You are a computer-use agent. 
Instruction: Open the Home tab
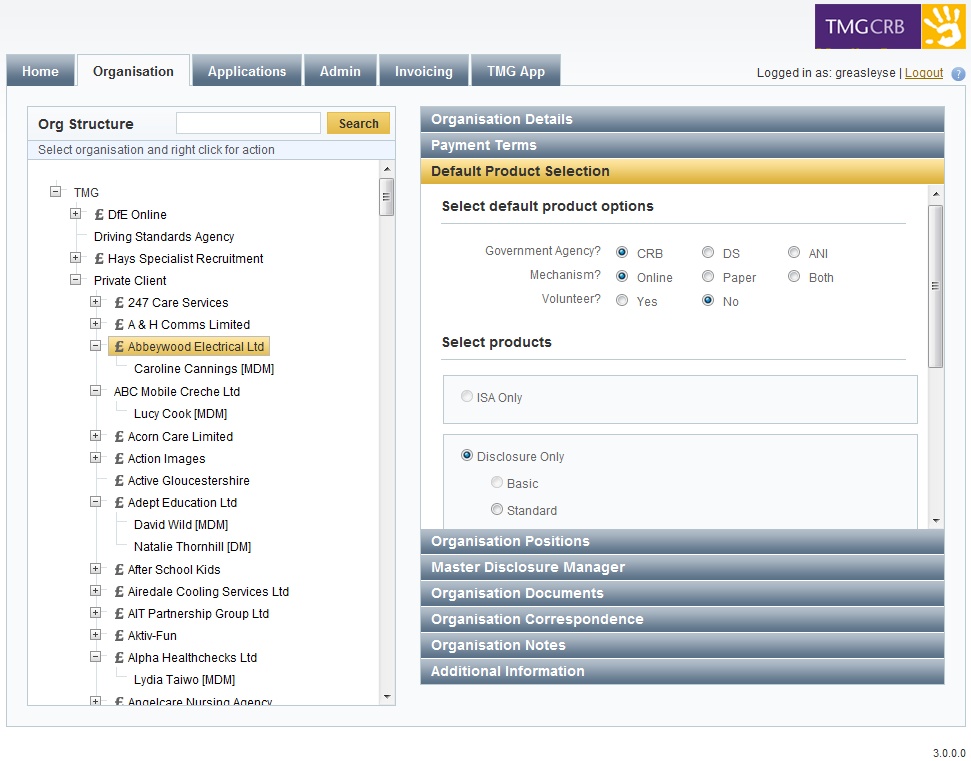[40, 71]
